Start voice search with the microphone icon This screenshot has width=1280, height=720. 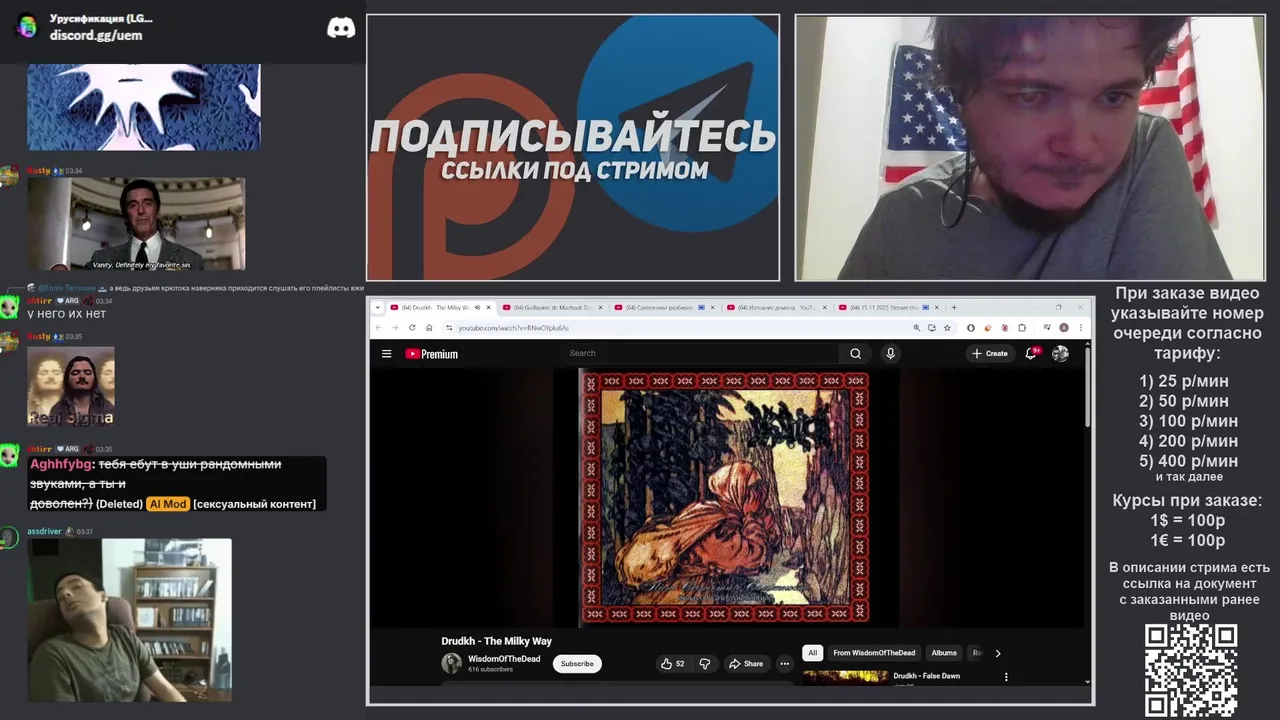pos(890,353)
